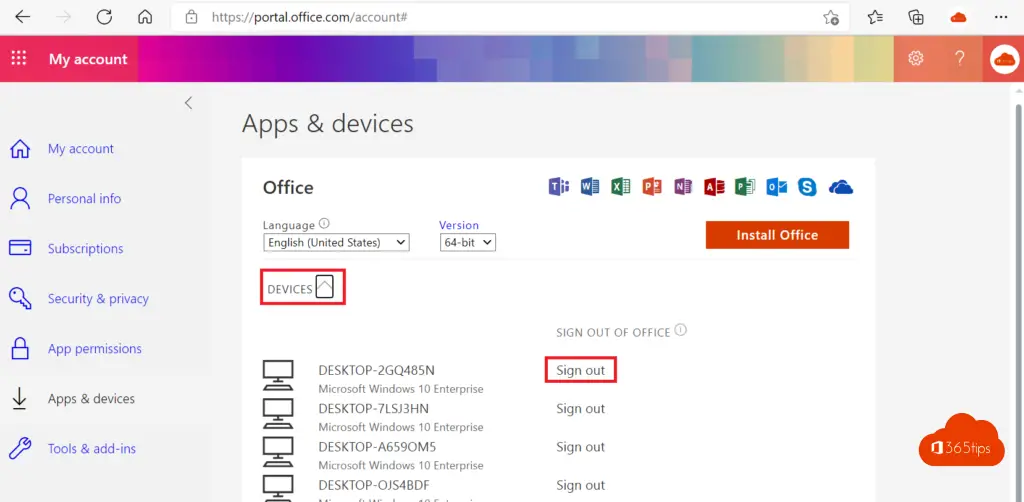This screenshot has width=1024, height=502.
Task: Sign out of DESKTOP-2GQ485N
Action: 581,370
